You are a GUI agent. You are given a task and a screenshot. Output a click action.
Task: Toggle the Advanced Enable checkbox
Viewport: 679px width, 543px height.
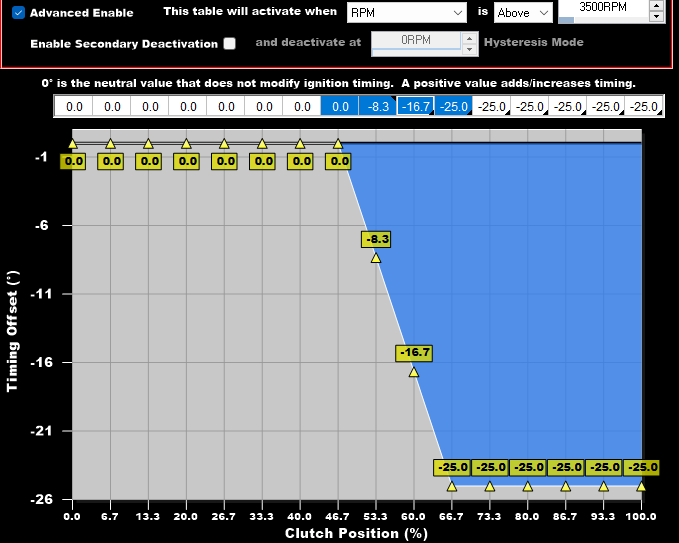[x=18, y=13]
